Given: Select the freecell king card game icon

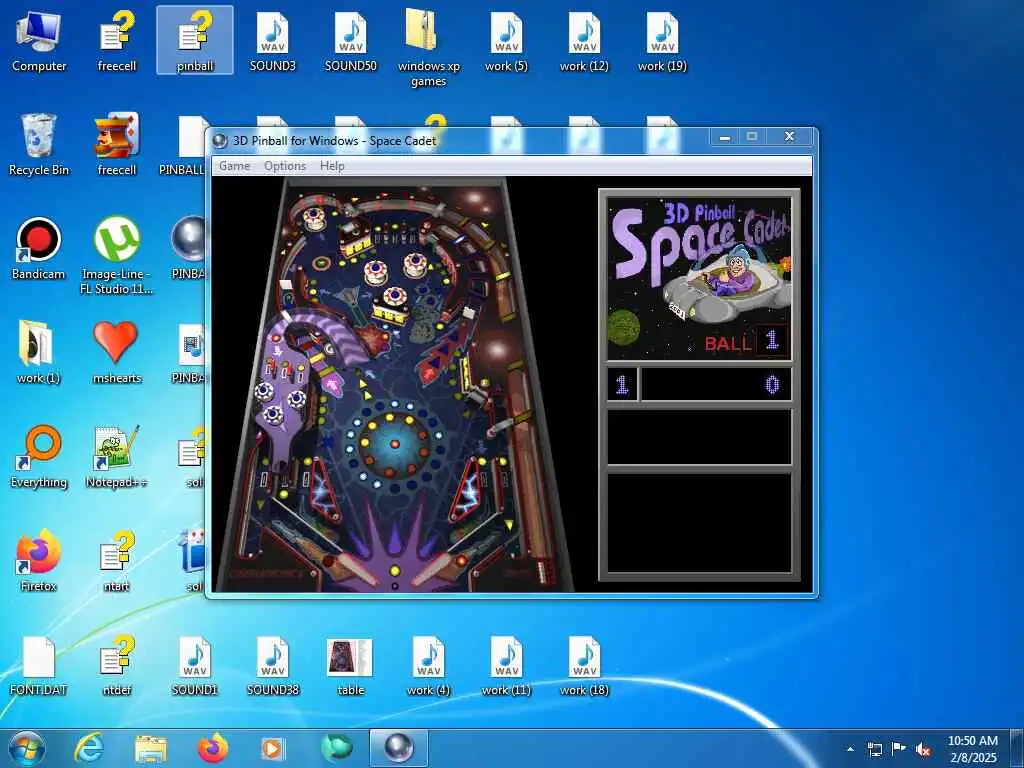Looking at the screenshot, I should [117, 145].
